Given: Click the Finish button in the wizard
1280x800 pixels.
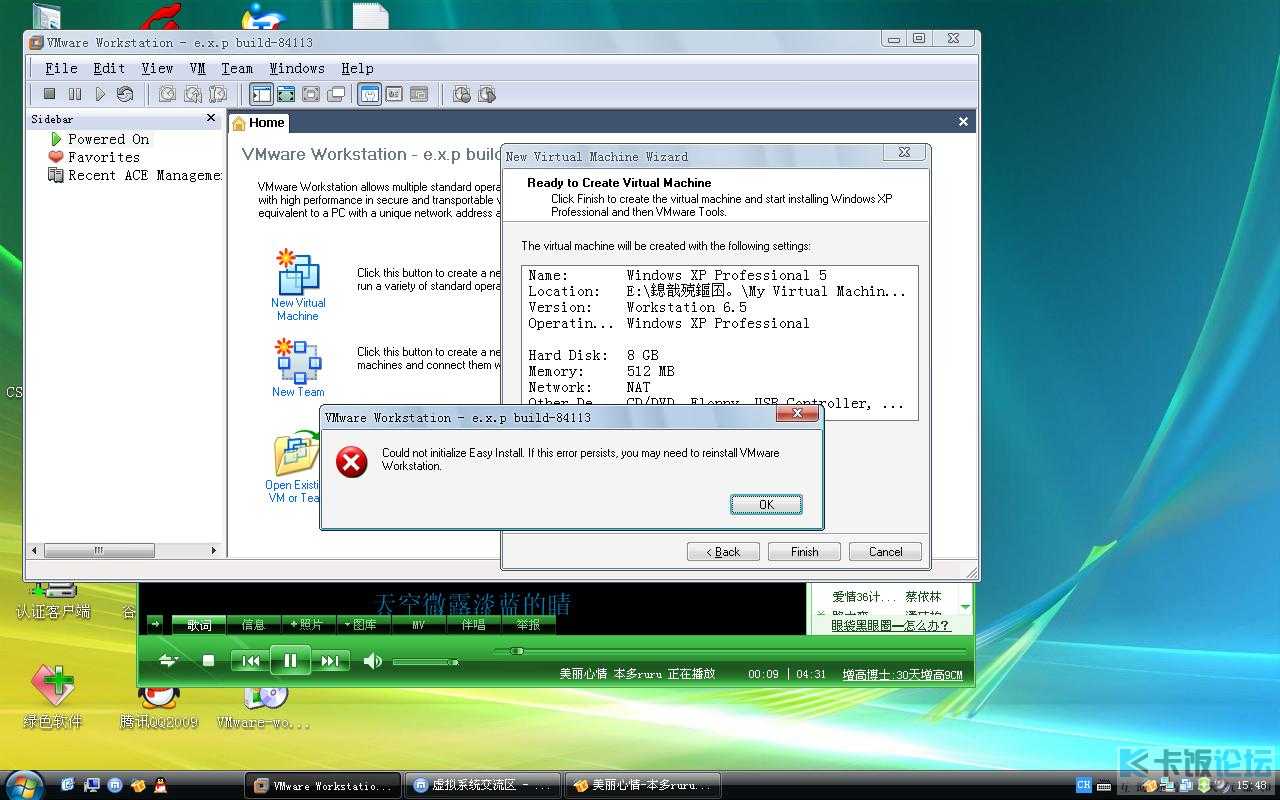Looking at the screenshot, I should tap(804, 551).
